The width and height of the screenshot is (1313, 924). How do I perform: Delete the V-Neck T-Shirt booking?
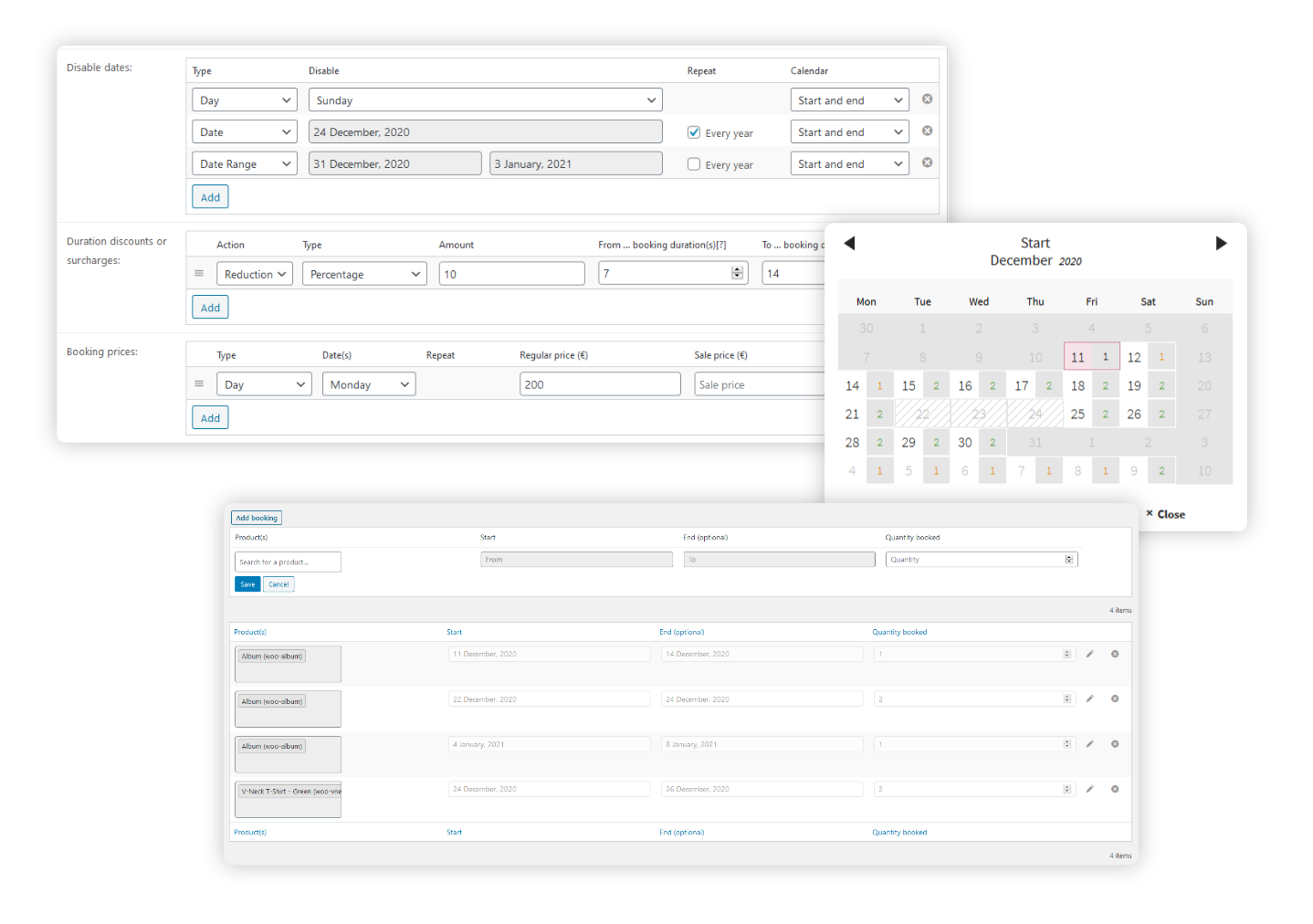[1114, 789]
